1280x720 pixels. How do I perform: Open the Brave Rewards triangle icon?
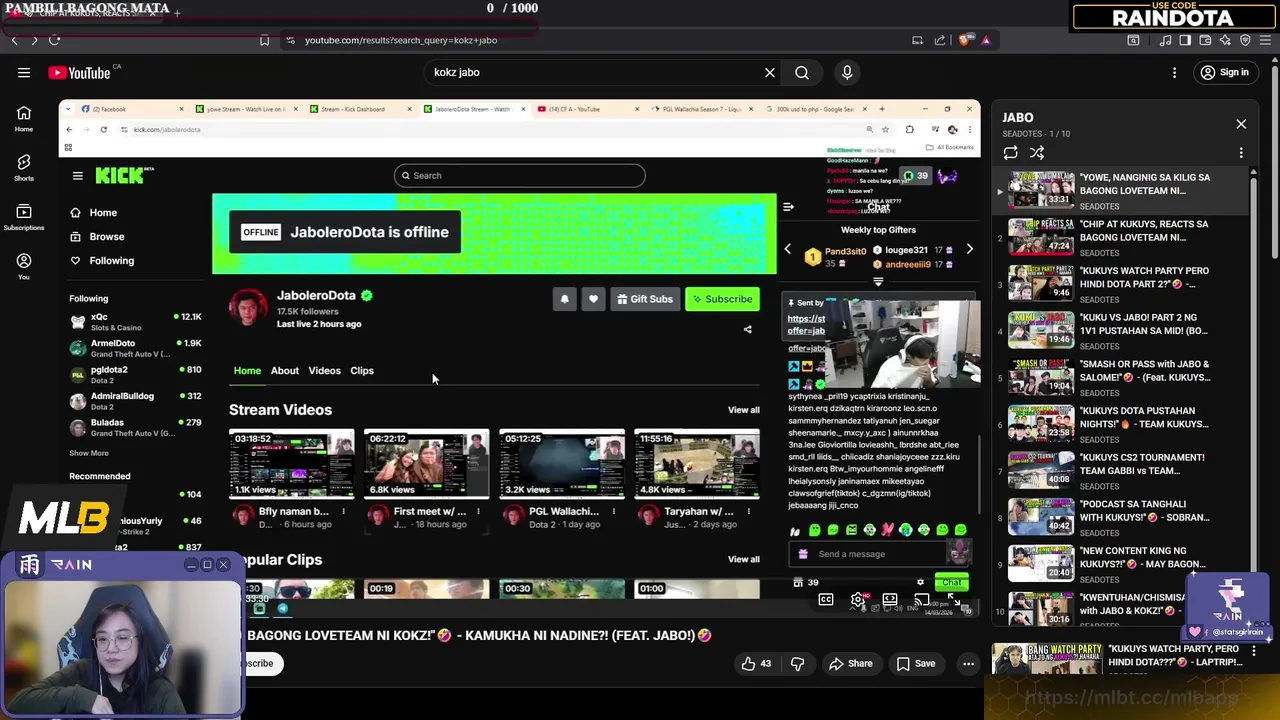986,40
